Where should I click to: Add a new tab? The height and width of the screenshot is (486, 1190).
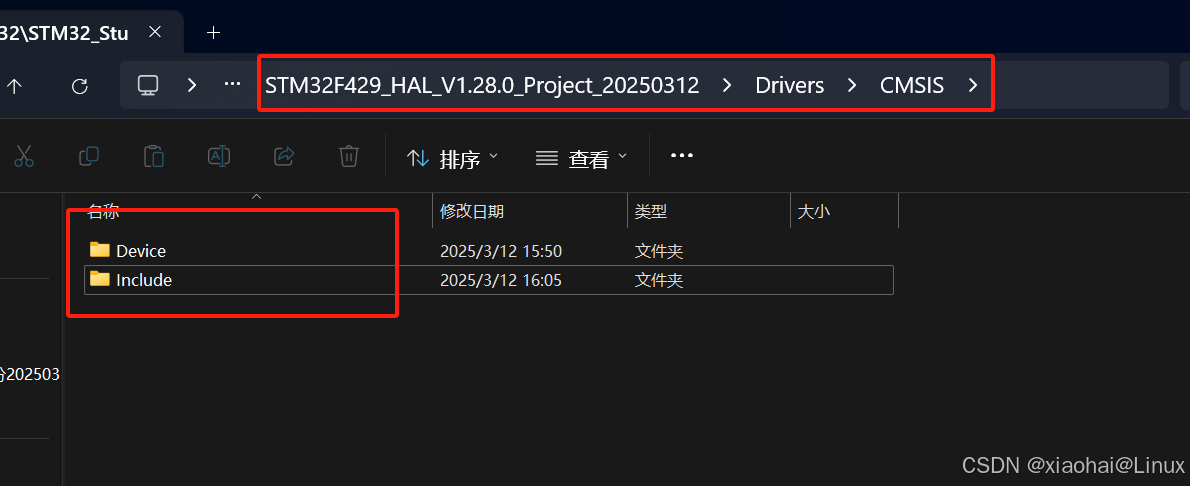[214, 33]
